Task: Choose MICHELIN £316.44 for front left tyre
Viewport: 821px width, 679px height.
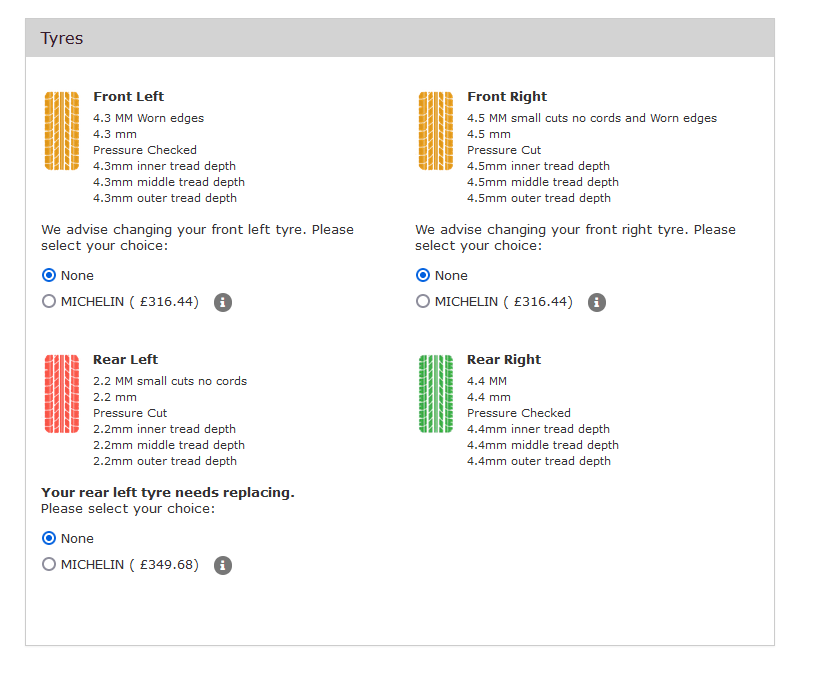Action: click(49, 301)
